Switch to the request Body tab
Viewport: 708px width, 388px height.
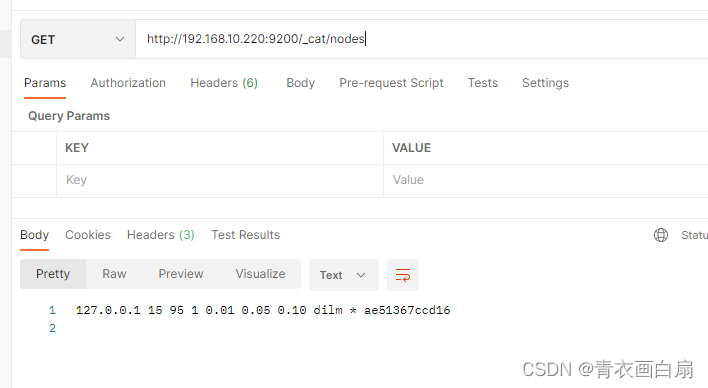300,83
